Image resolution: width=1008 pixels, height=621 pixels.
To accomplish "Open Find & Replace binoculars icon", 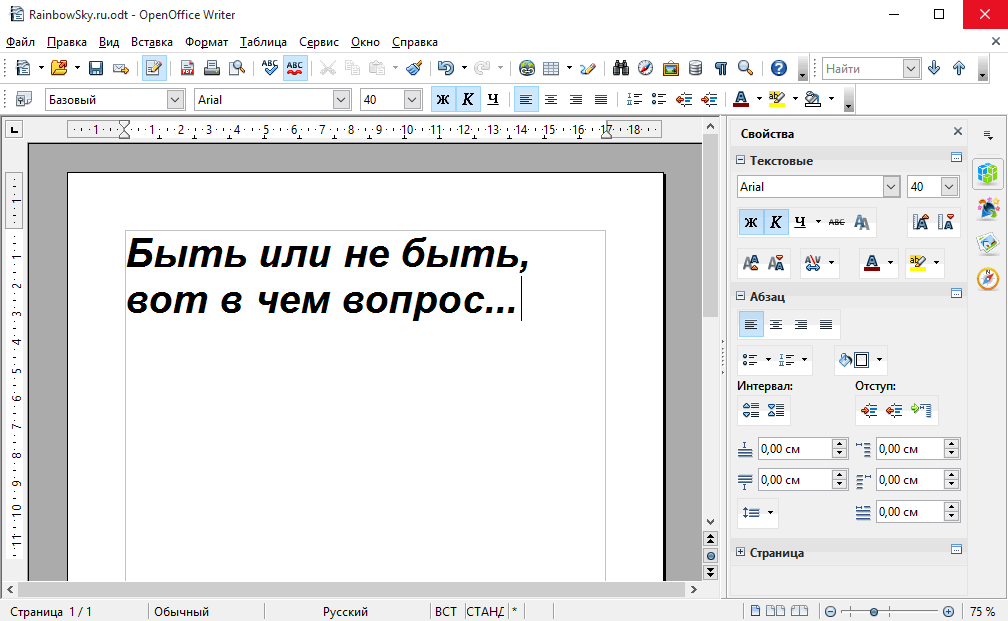I will (x=620, y=68).
